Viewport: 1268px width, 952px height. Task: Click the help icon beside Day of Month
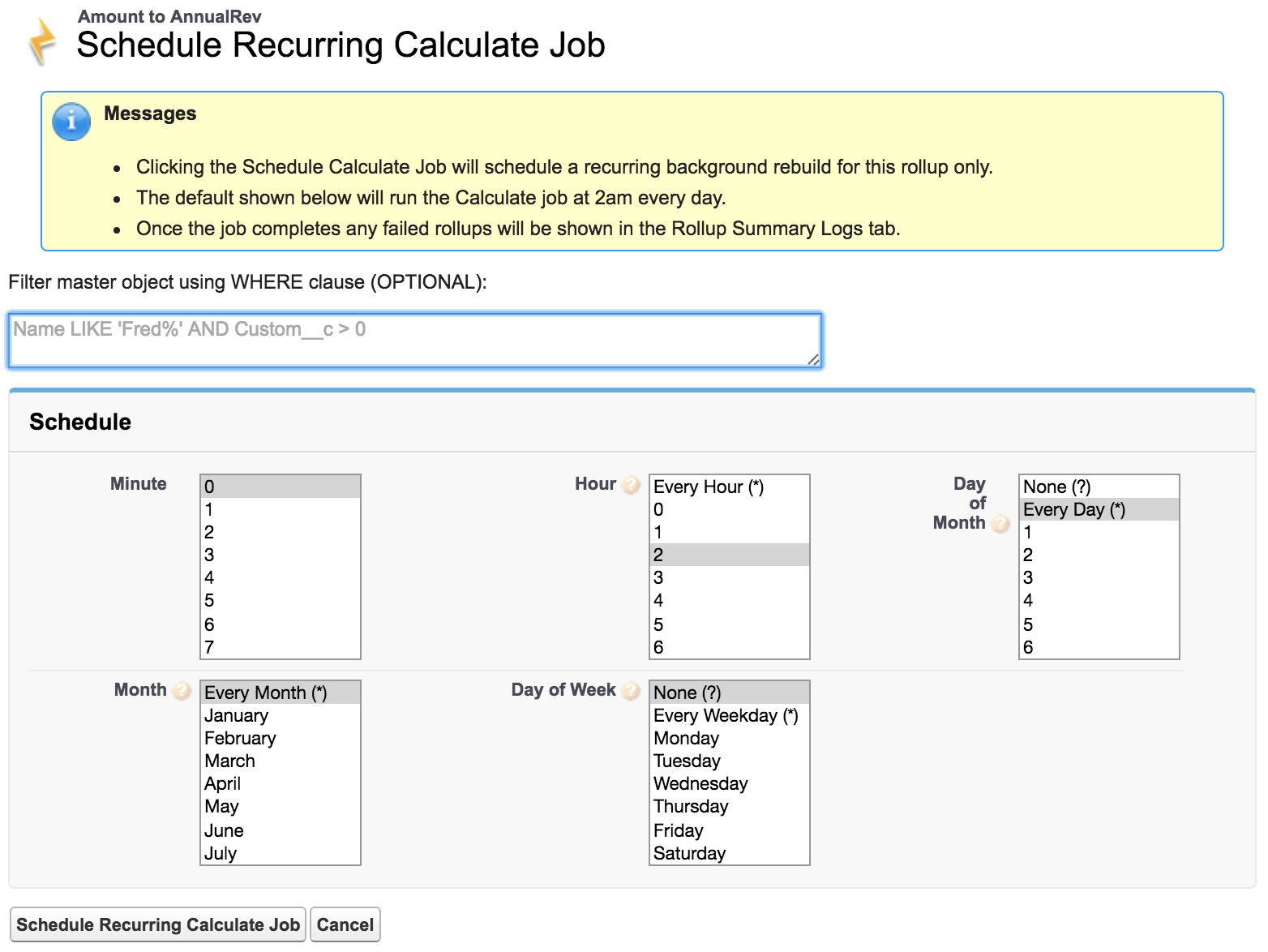coord(1000,524)
